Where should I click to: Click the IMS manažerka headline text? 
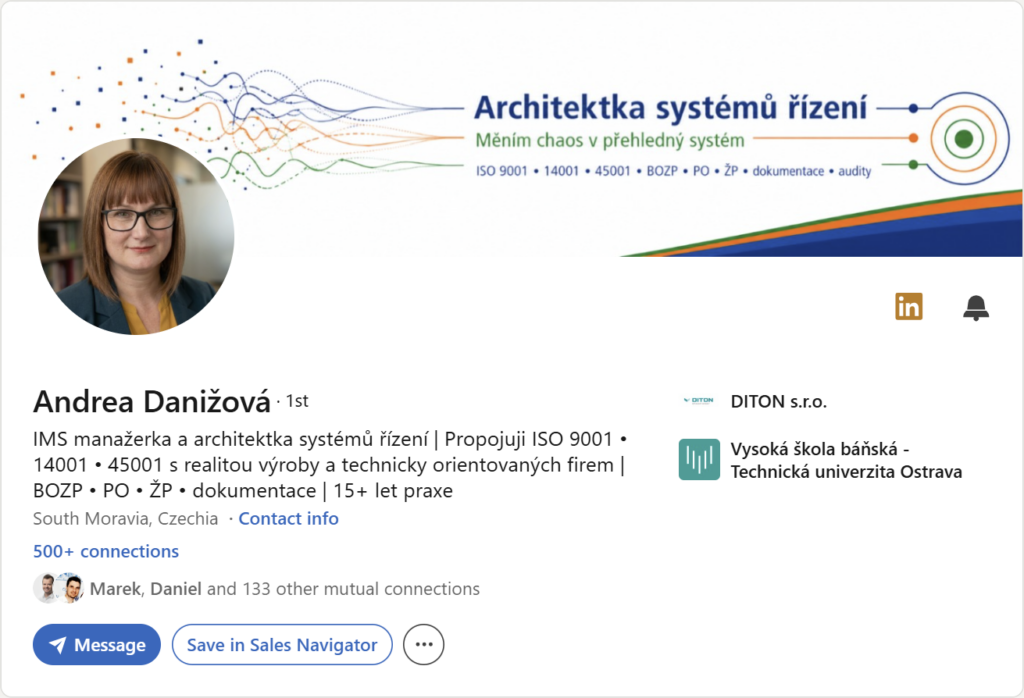tap(330, 465)
